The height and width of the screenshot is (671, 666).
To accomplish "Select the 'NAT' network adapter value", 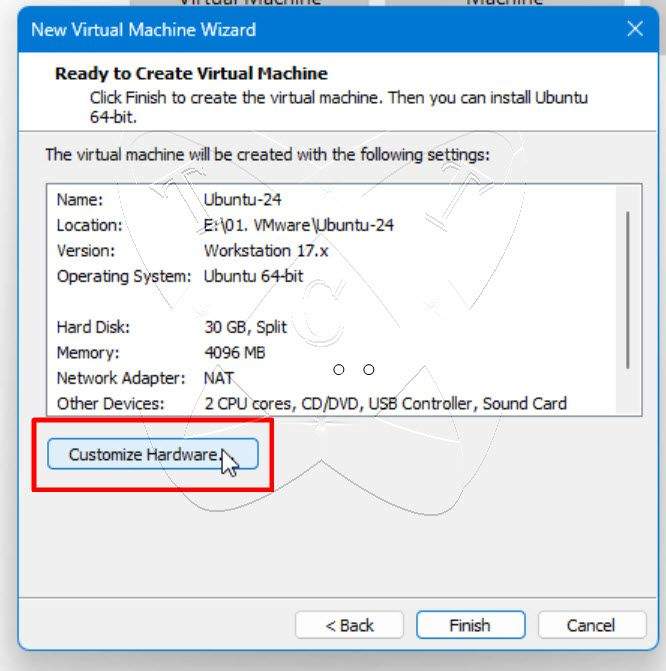I will tap(219, 378).
